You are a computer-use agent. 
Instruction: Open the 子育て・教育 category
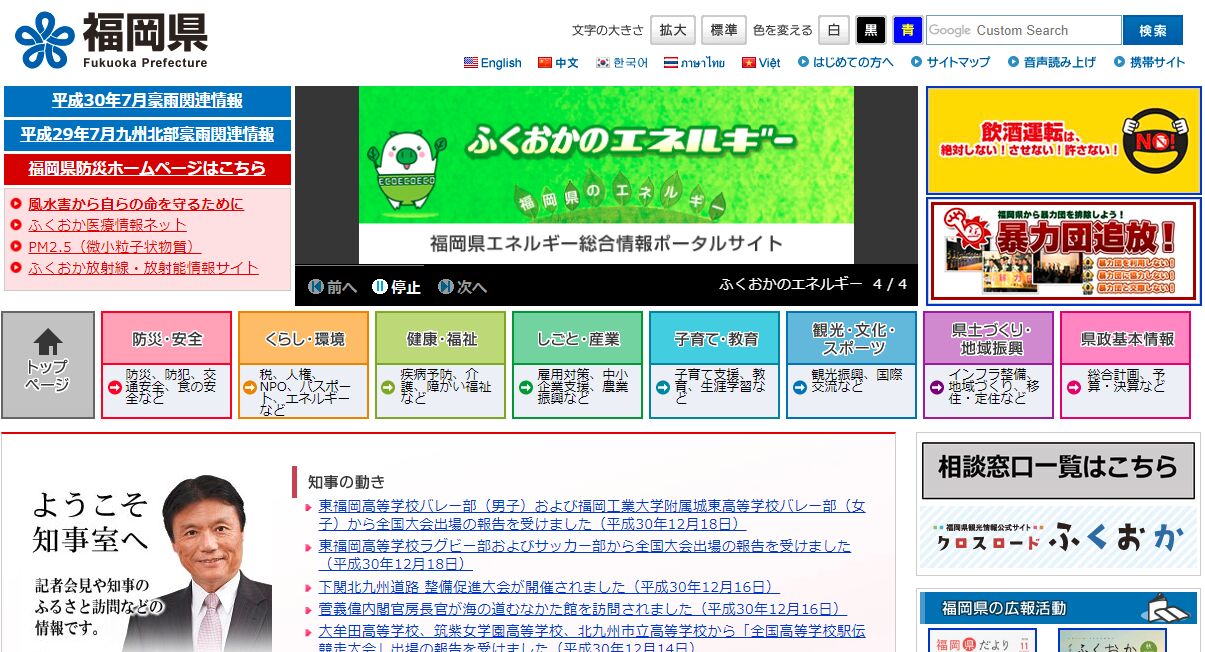[715, 339]
